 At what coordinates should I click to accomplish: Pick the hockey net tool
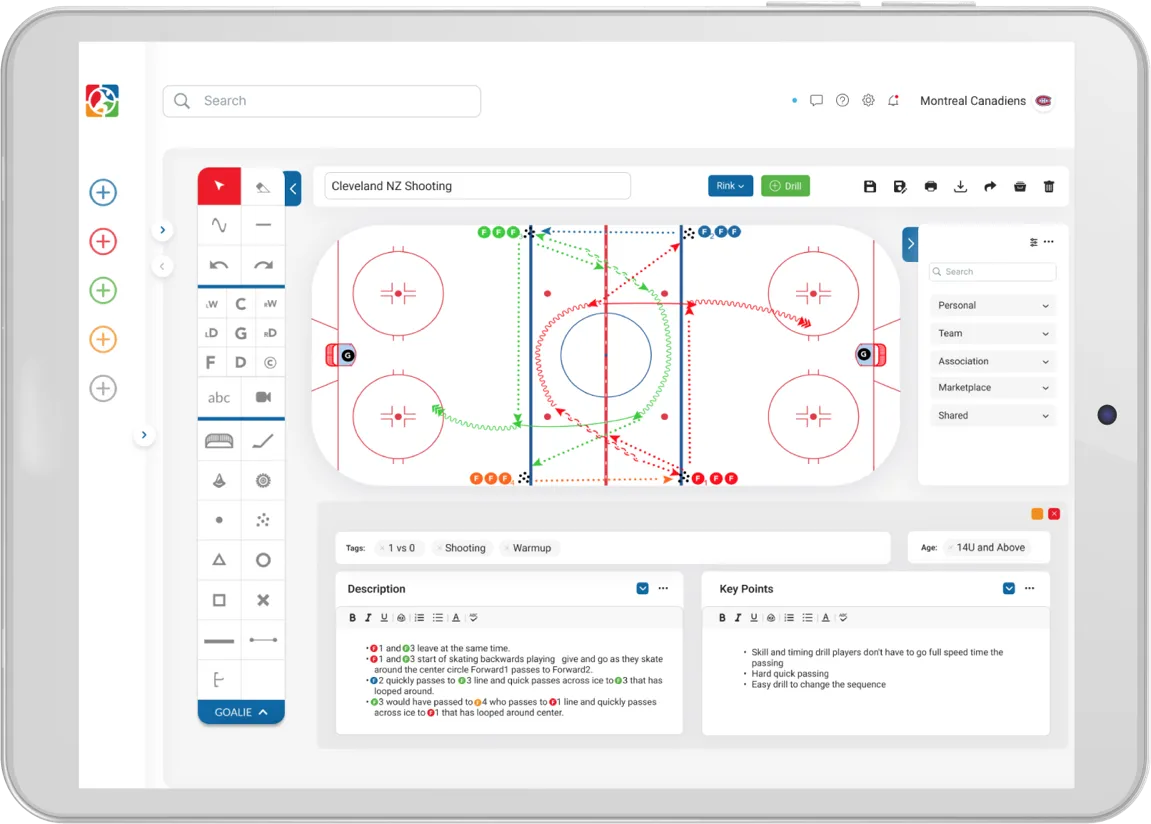pyautogui.click(x=219, y=440)
